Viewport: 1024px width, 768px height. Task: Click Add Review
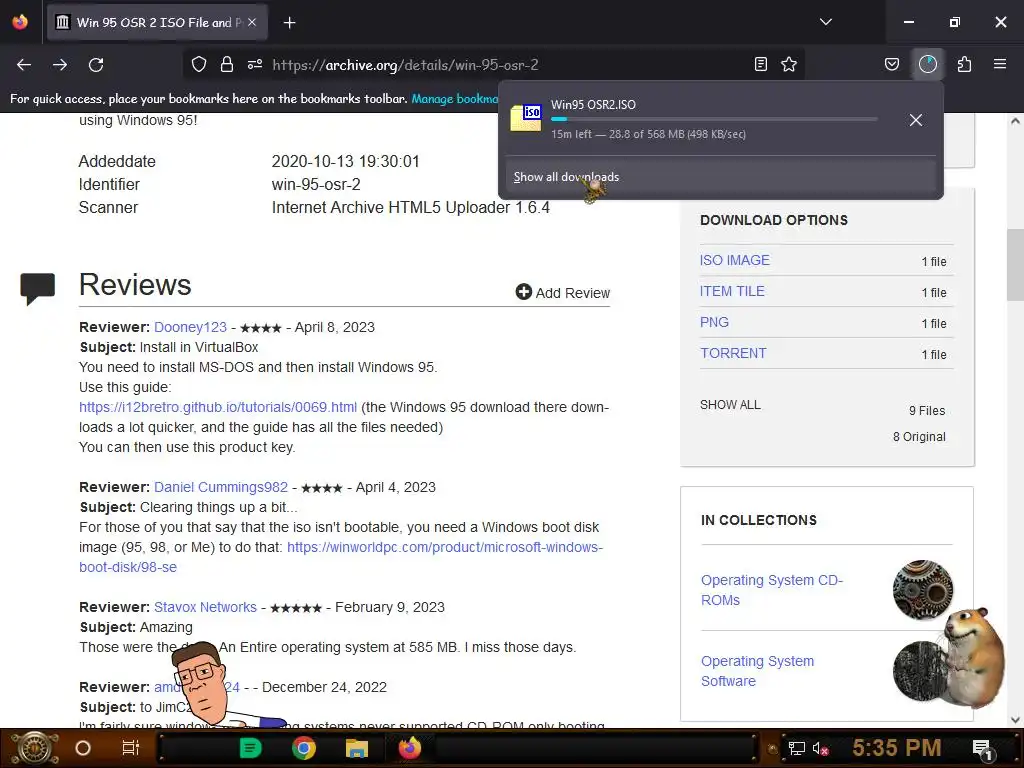(563, 293)
